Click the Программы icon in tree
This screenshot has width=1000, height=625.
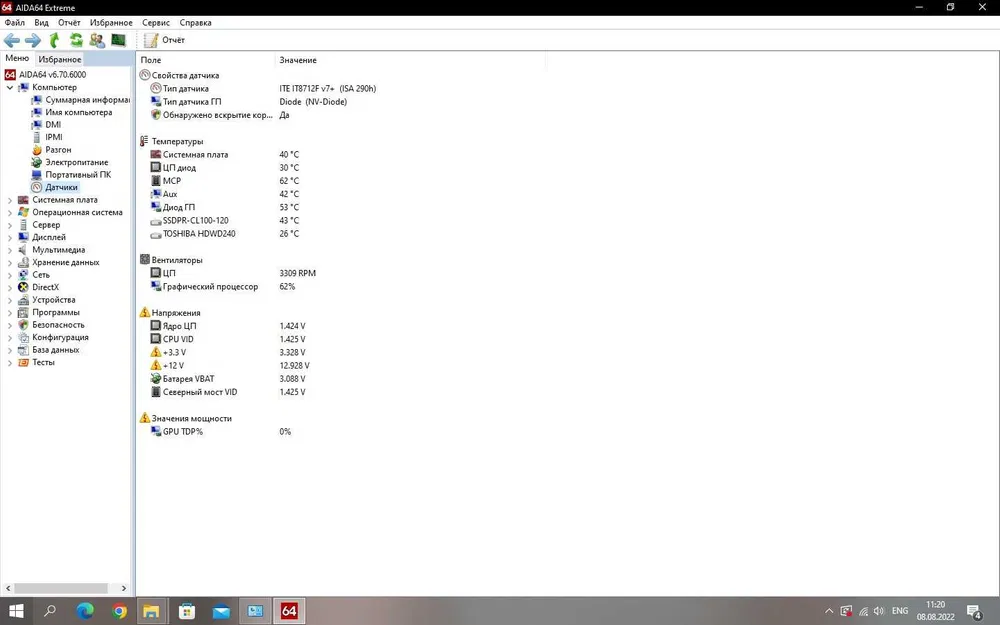click(23, 312)
